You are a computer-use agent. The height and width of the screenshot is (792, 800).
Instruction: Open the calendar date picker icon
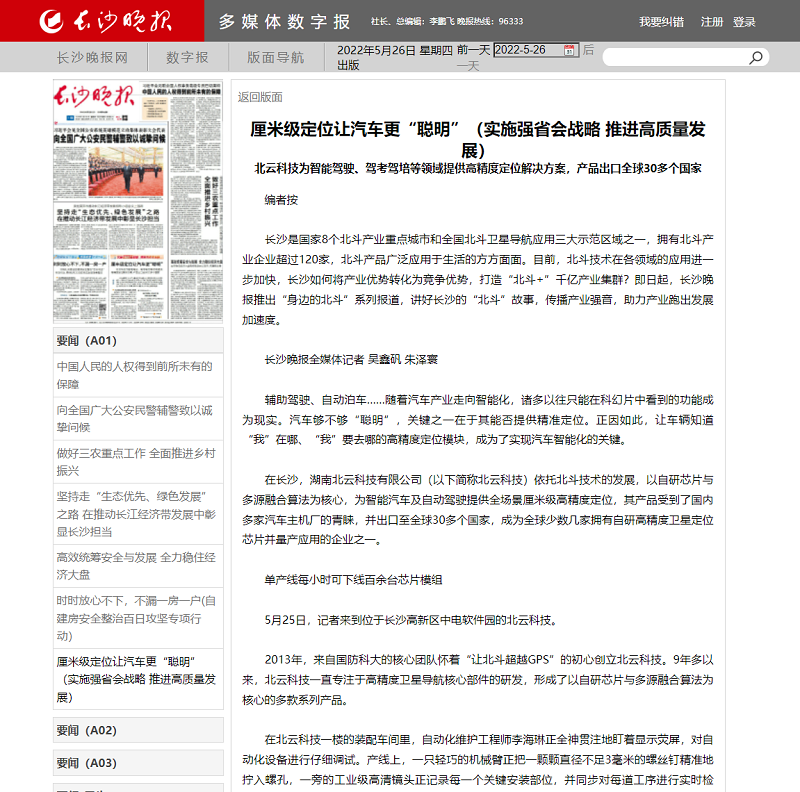[569, 50]
